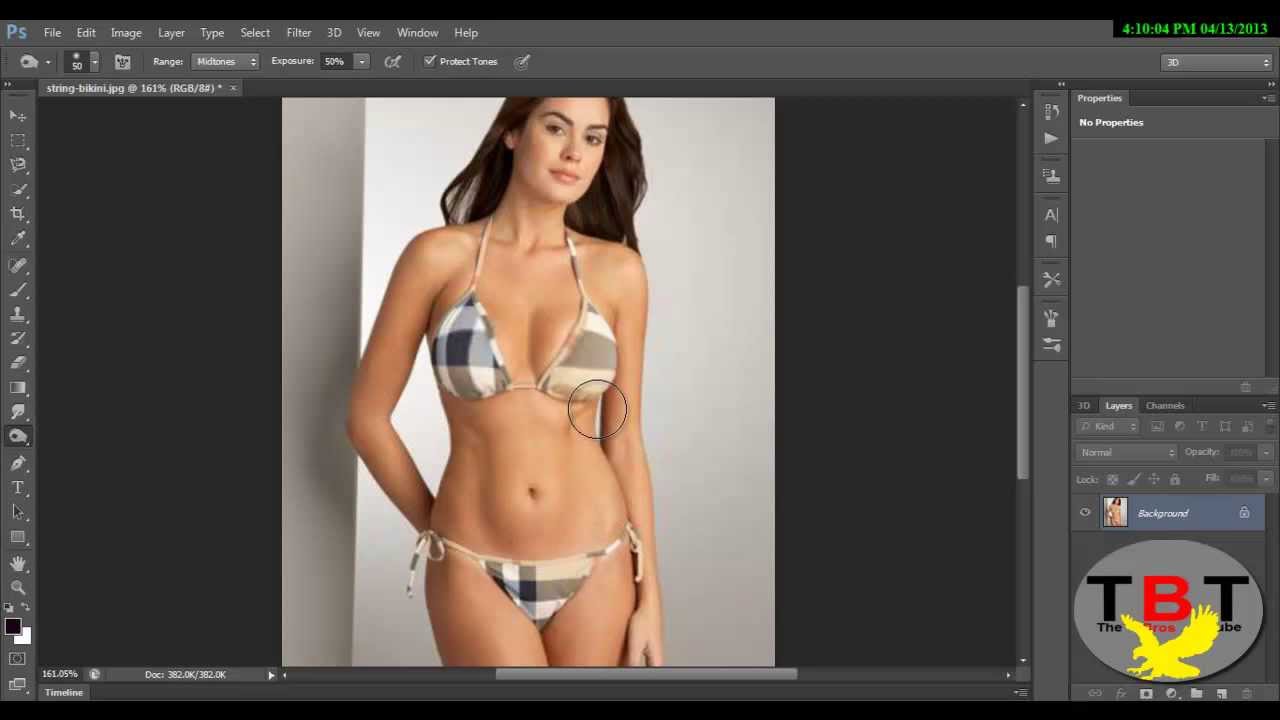Click the Background layer thumbnail
This screenshot has height=720, width=1280.
(x=1115, y=513)
